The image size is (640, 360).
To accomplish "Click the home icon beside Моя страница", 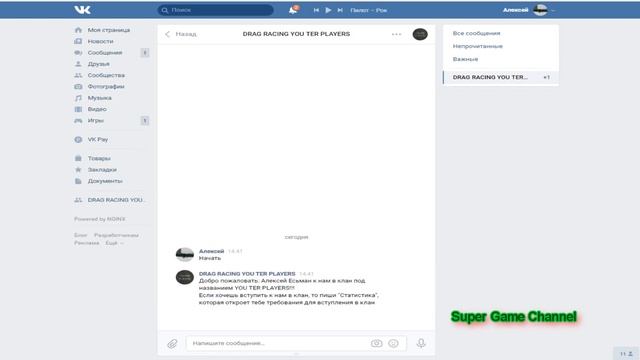I will point(78,30).
